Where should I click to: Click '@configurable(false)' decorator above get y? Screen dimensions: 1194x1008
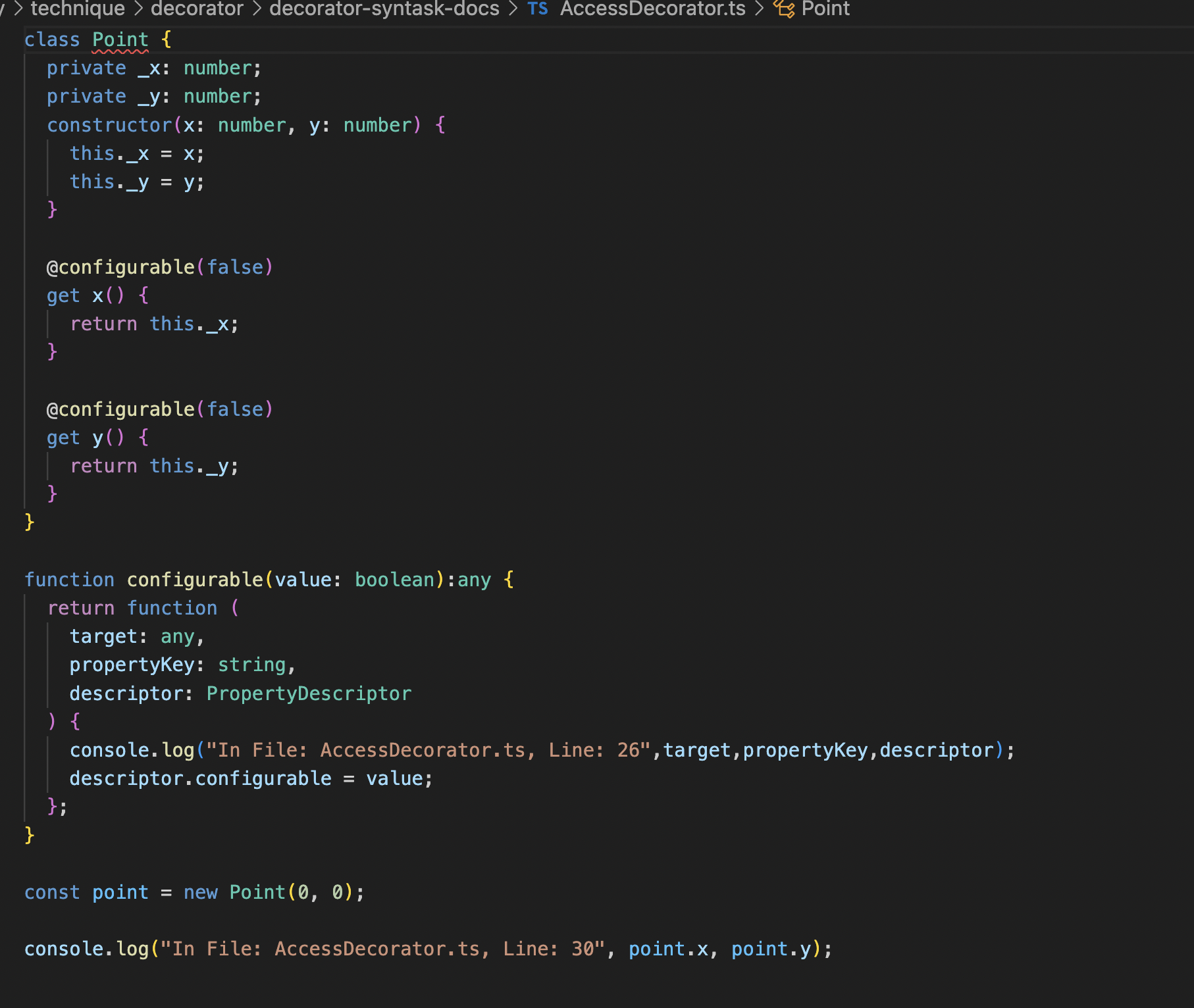pos(160,409)
